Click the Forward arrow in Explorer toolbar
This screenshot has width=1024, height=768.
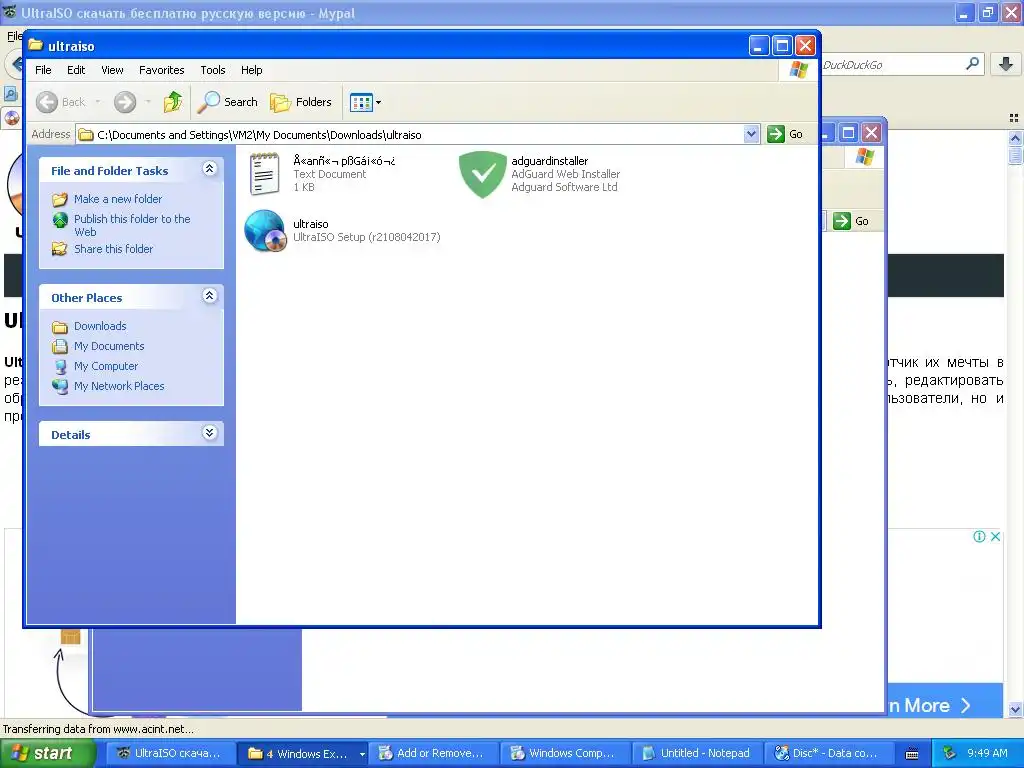click(125, 102)
